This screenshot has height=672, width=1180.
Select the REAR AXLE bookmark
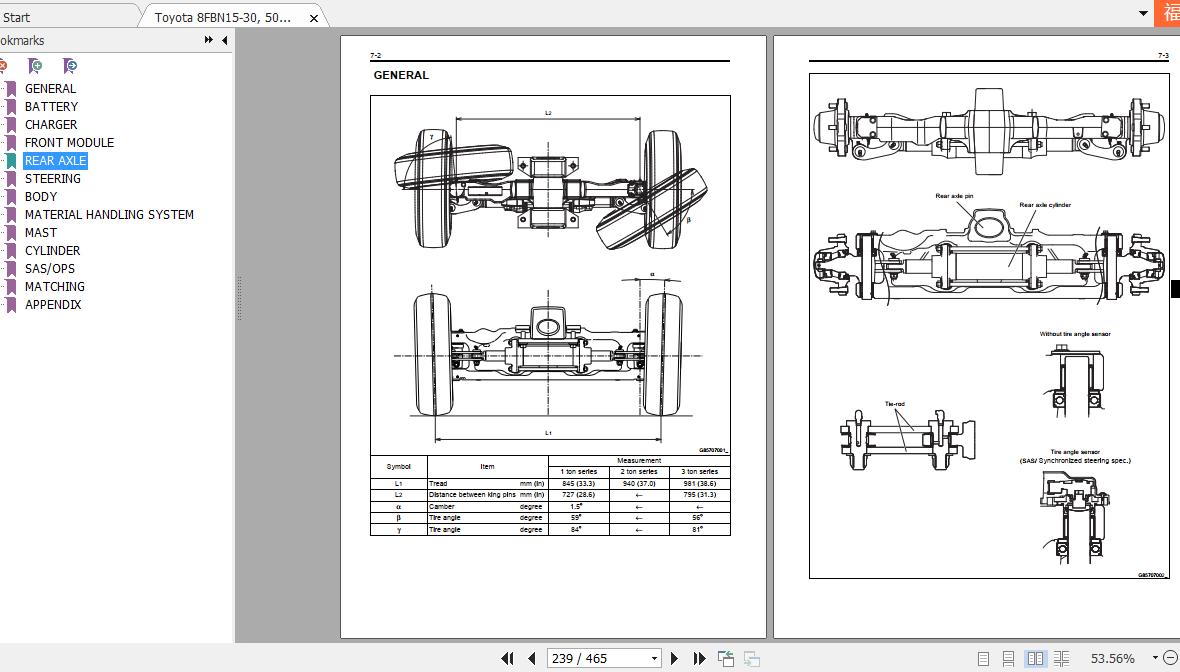pyautogui.click(x=56, y=160)
